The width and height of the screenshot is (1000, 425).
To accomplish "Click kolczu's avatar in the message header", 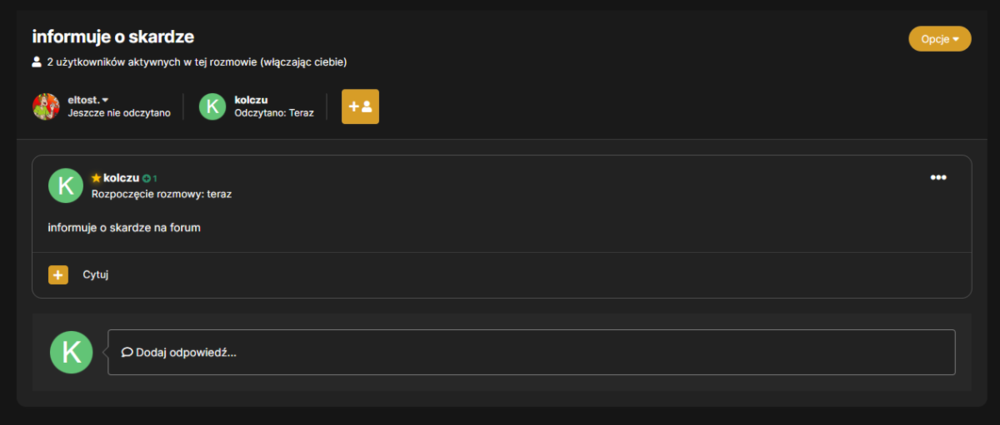I will tap(66, 186).
